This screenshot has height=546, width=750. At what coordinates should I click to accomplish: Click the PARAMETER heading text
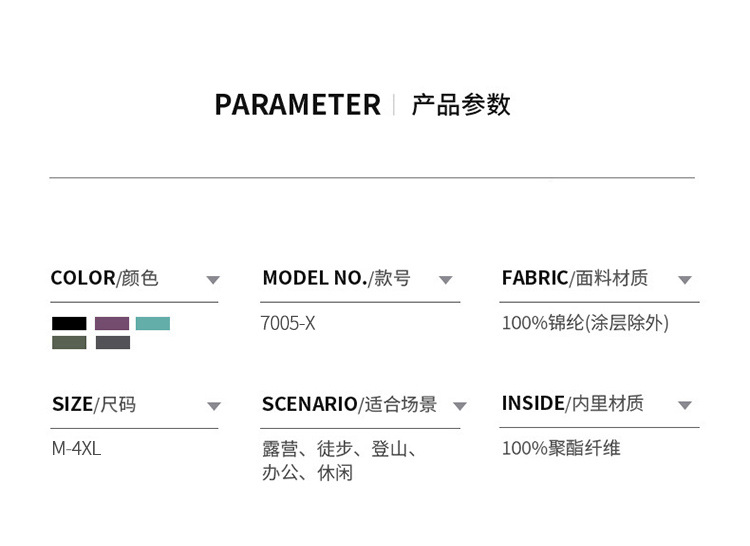coord(297,105)
